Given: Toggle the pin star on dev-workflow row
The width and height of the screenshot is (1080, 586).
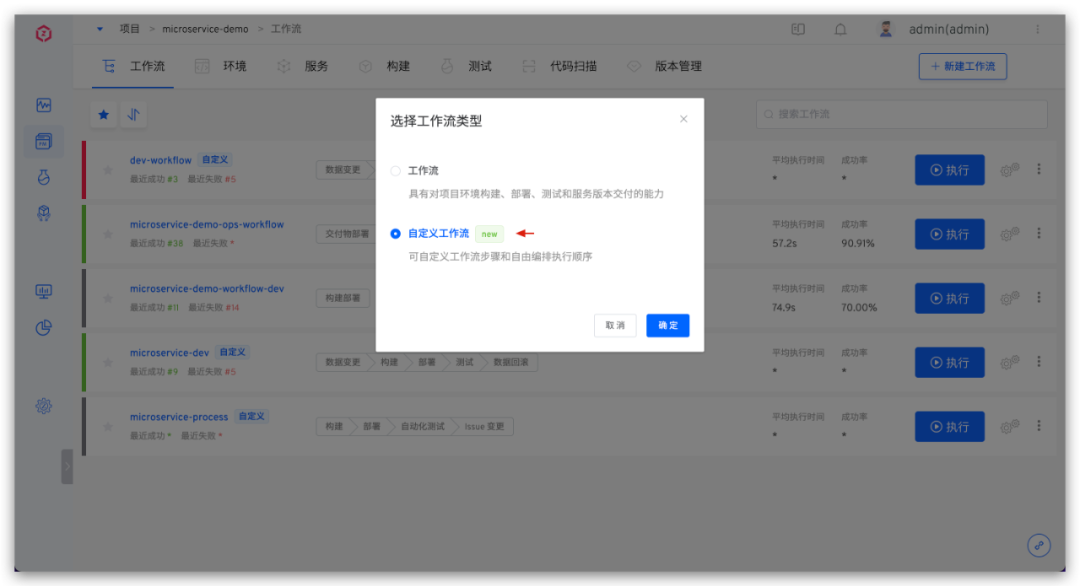Looking at the screenshot, I should coord(107,169).
